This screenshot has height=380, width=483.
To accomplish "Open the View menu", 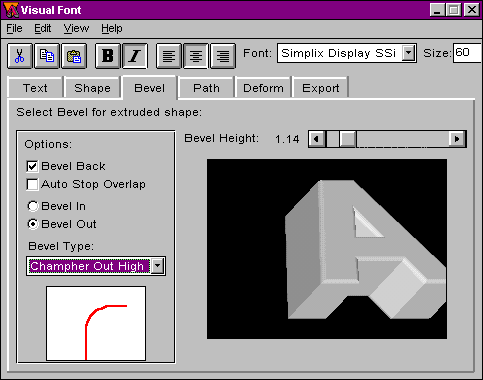I will [76, 29].
